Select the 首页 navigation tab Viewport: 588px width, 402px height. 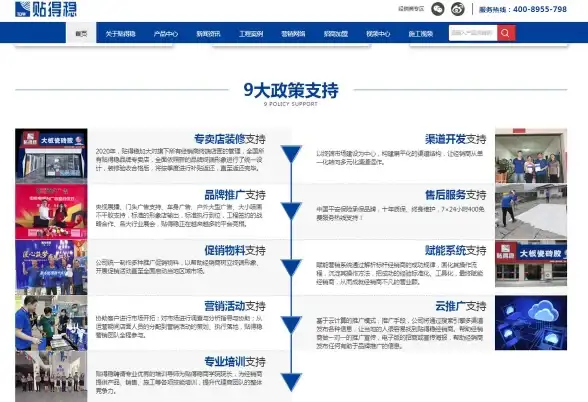click(x=81, y=34)
